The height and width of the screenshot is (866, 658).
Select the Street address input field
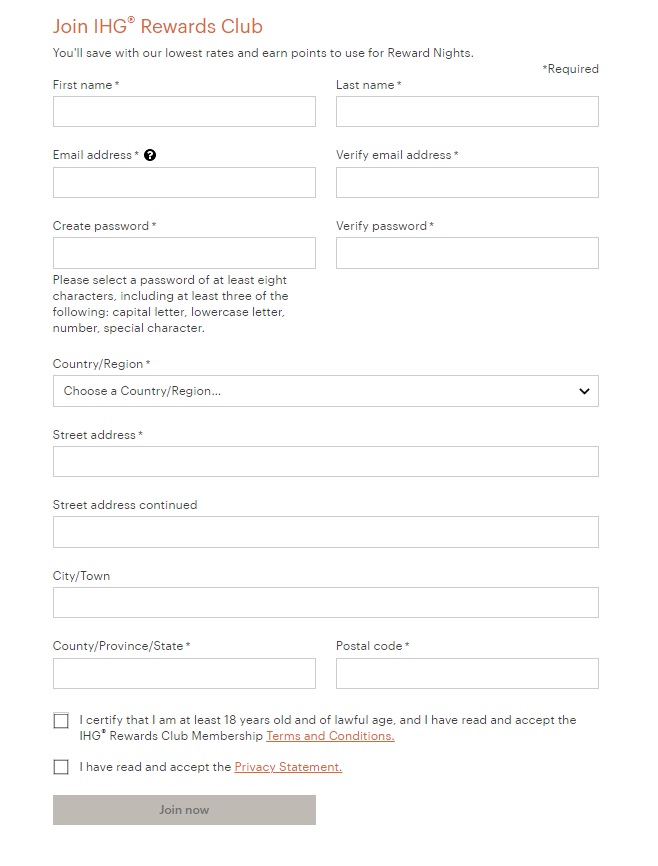(x=326, y=461)
